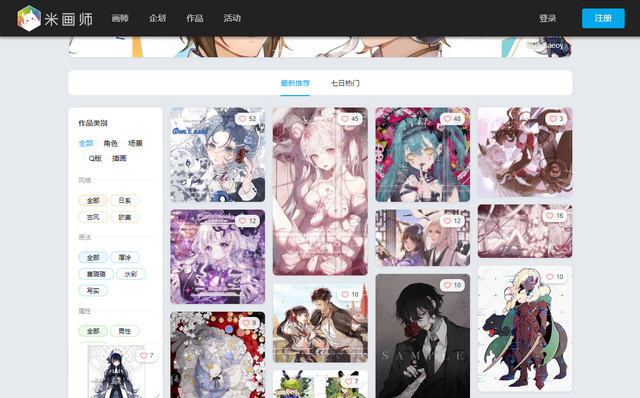Open 活动 in the top navigation
The height and width of the screenshot is (398, 640).
click(232, 18)
